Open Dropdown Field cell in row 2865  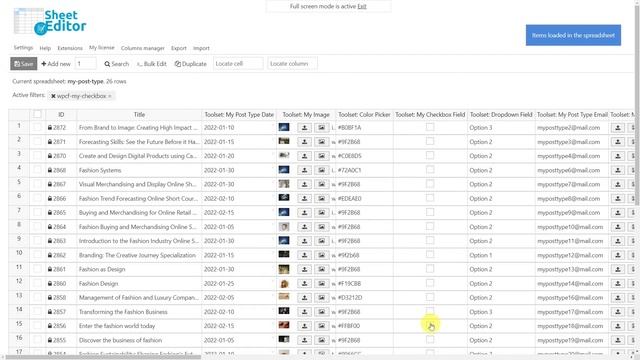[501, 213]
